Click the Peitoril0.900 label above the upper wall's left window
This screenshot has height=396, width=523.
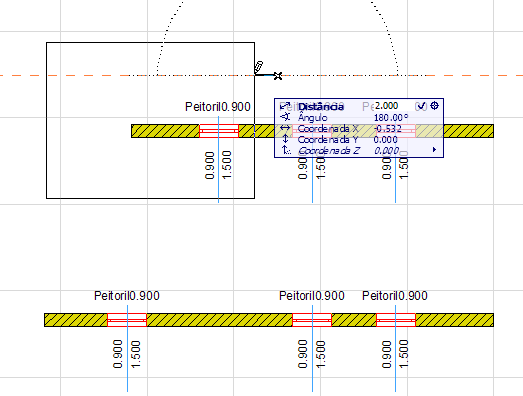218,107
